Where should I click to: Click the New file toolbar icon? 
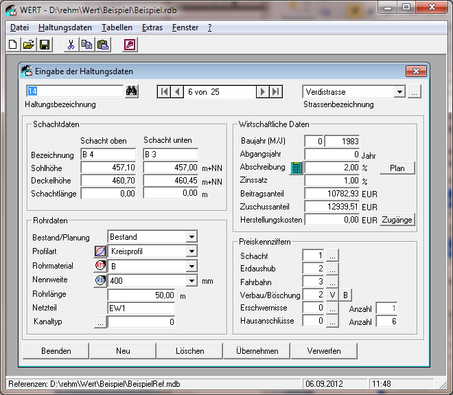(x=13, y=44)
